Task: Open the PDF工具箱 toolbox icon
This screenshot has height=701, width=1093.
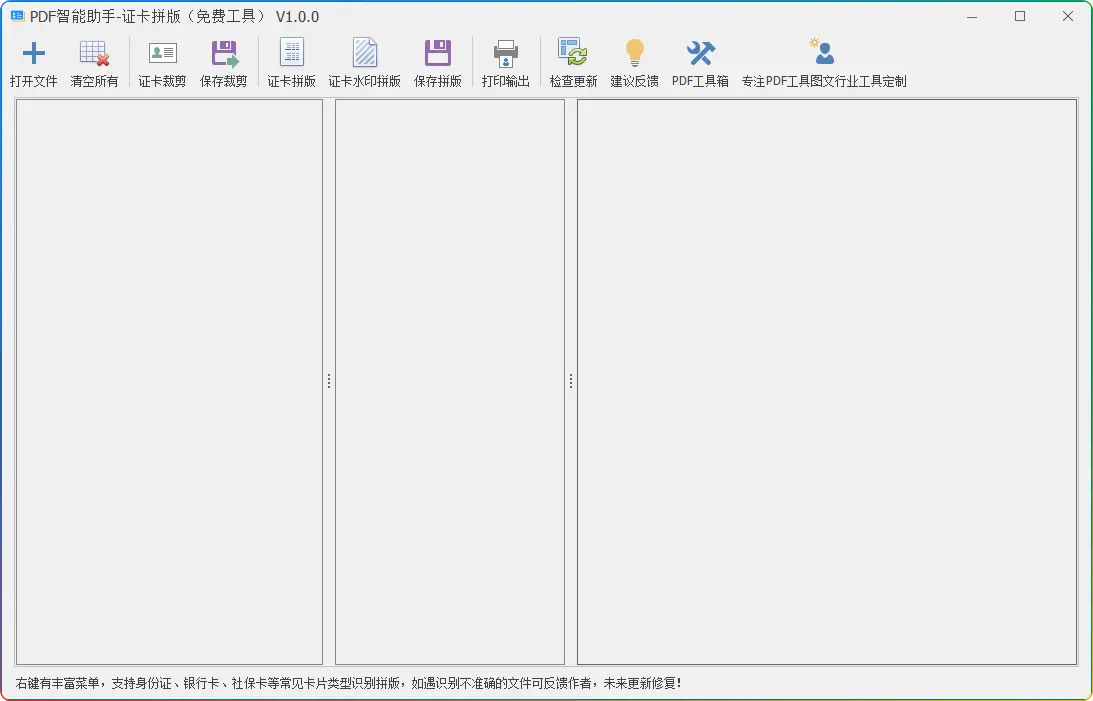Action: (701, 62)
